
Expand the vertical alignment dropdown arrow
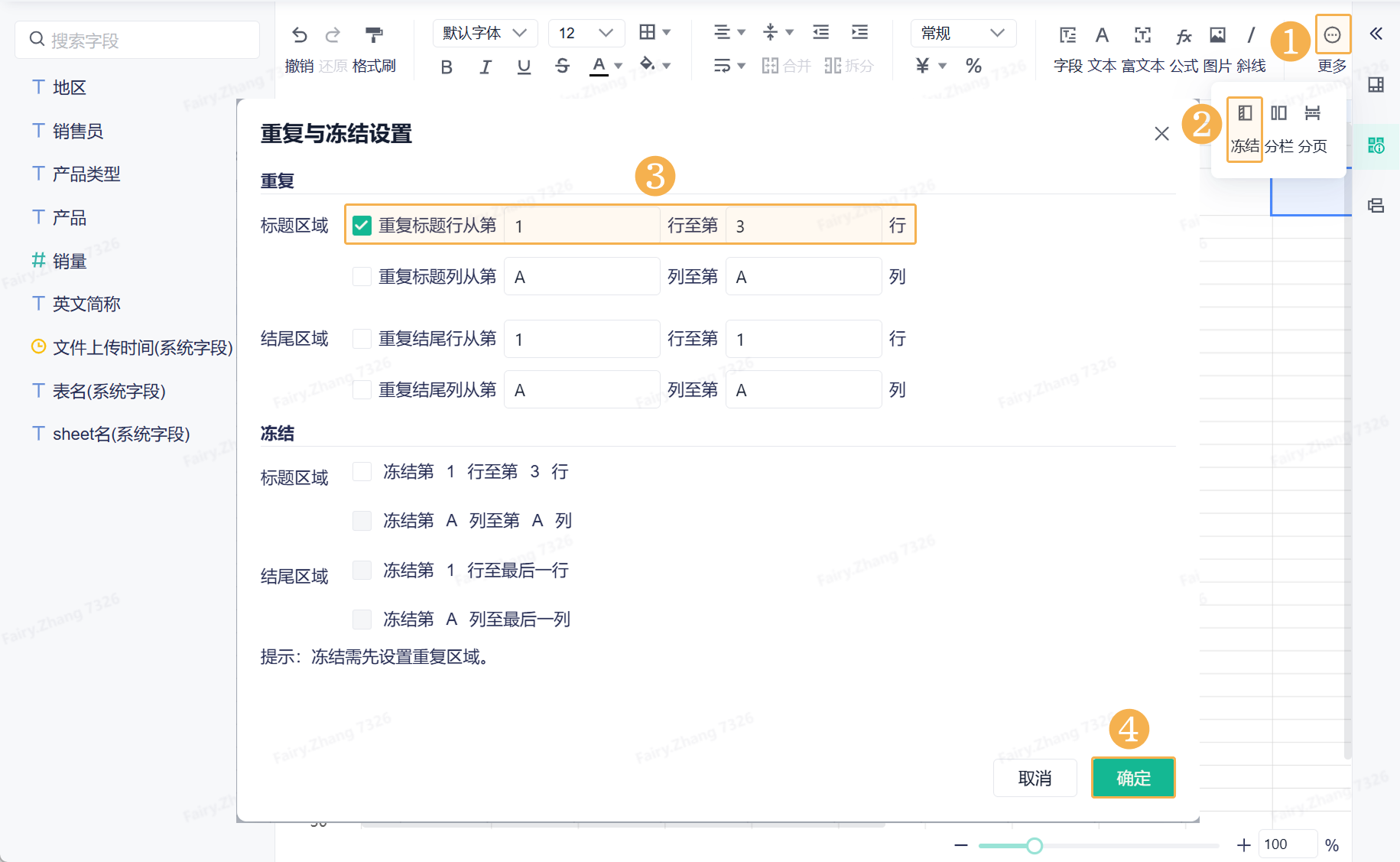coord(790,32)
